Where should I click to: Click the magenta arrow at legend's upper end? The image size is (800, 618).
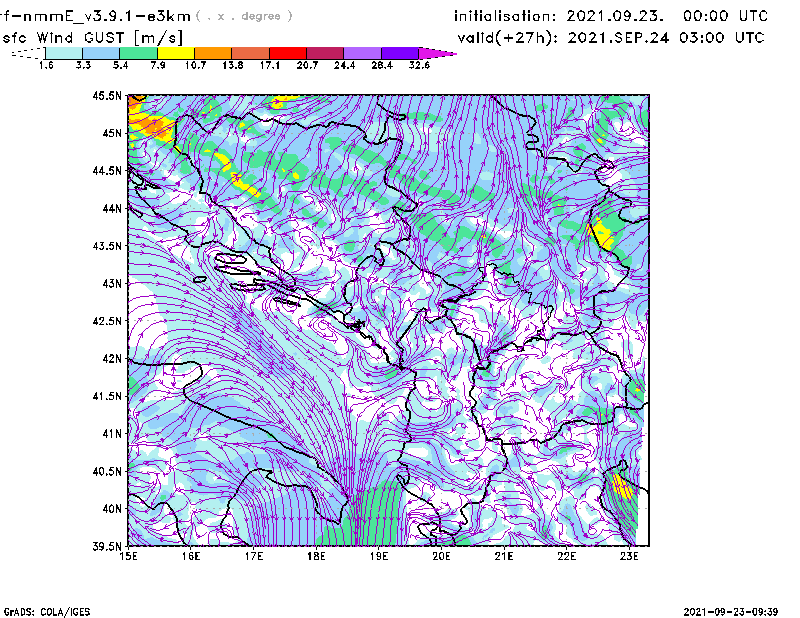coord(437,53)
